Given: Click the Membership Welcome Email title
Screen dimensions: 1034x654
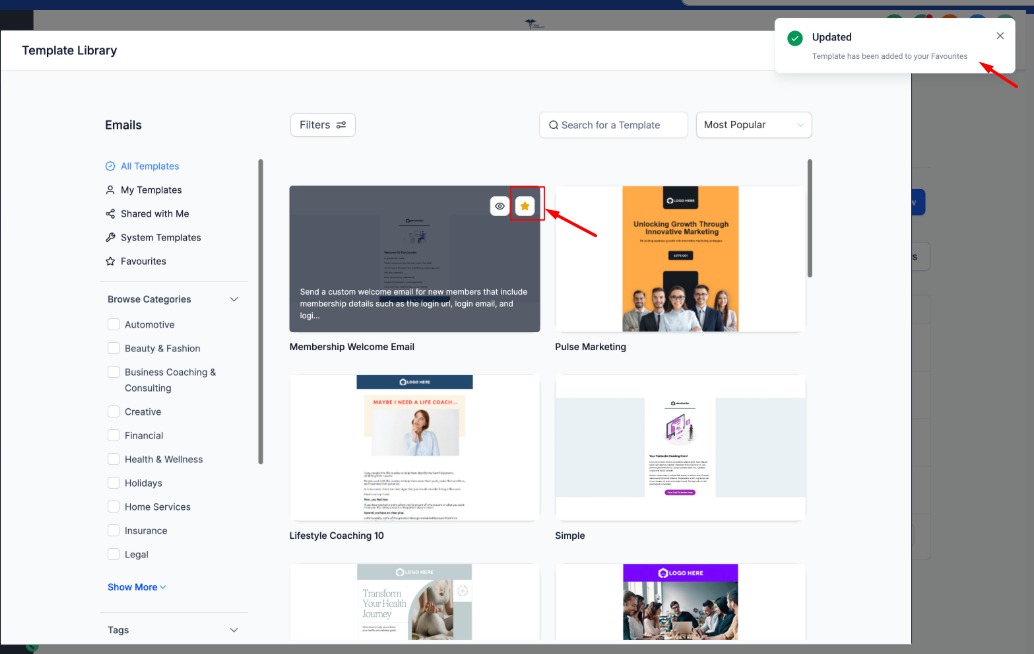Looking at the screenshot, I should [x=351, y=347].
